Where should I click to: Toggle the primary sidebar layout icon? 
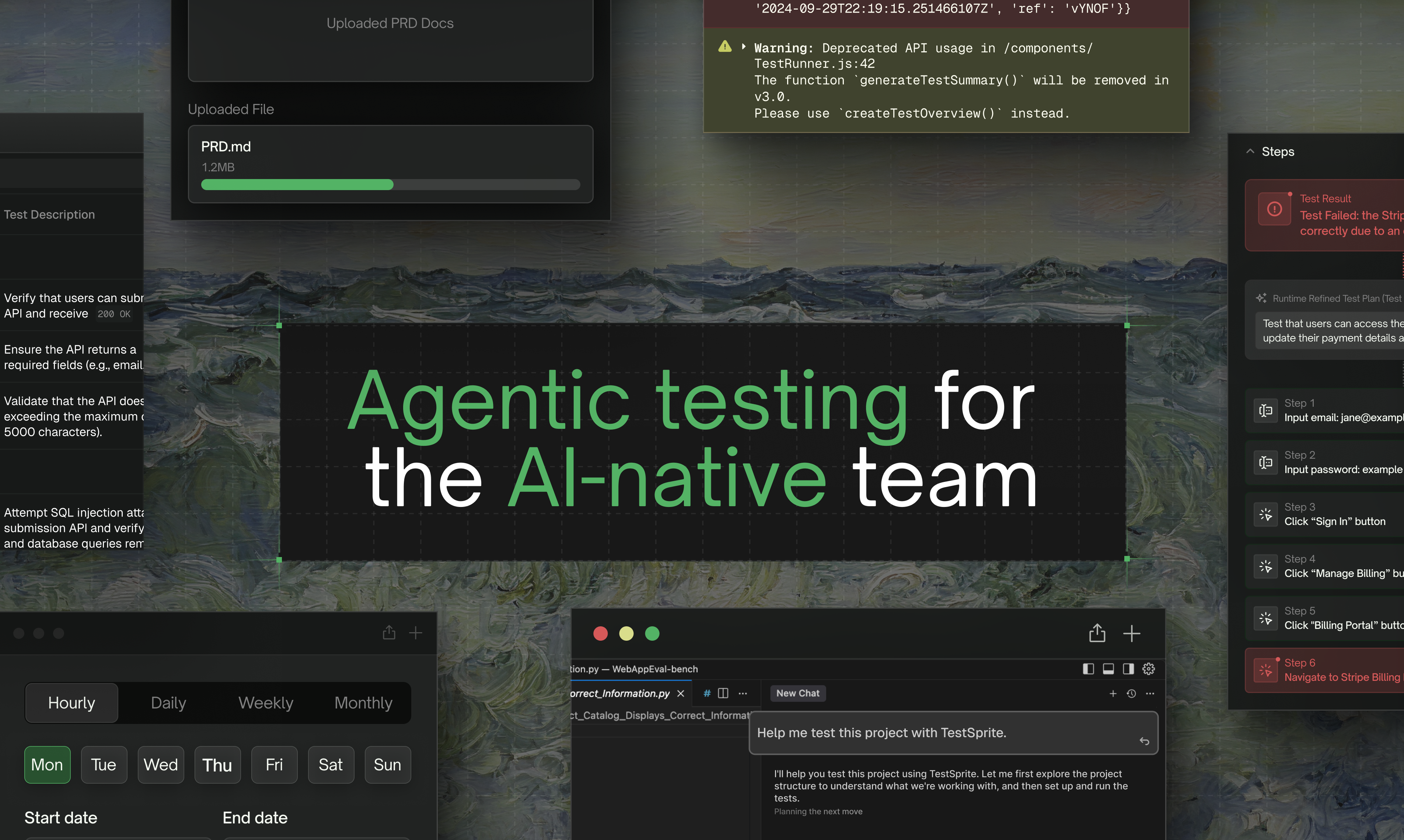(1088, 670)
